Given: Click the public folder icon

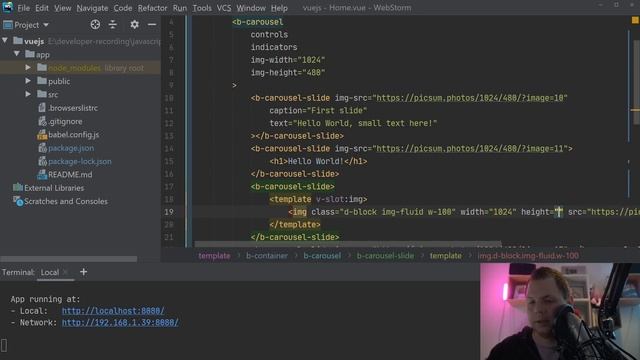Looking at the screenshot, I should pos(42,81).
